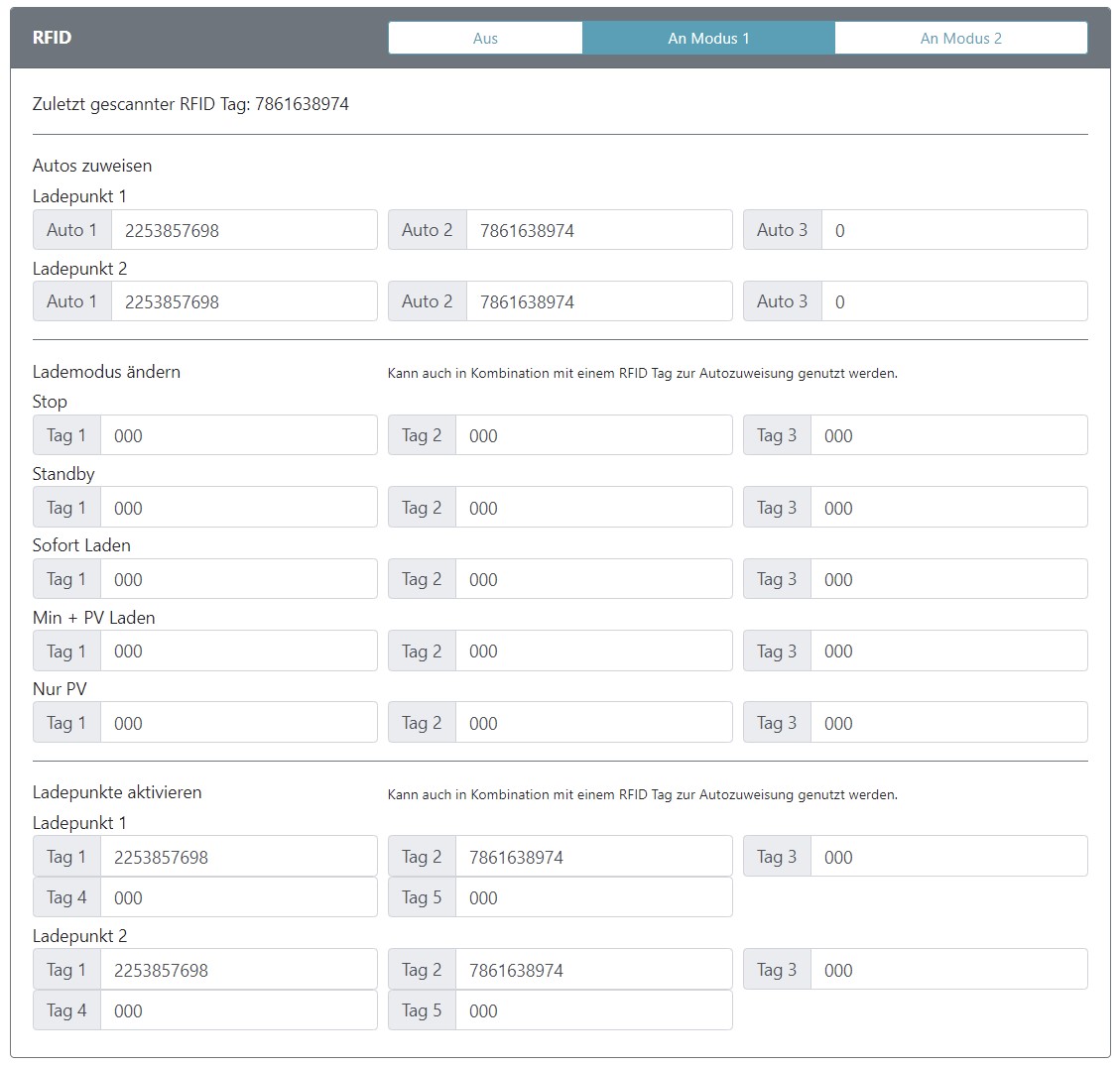Click the Stop Tag 1 input
This screenshot has height=1066, width=1120.
[x=238, y=435]
